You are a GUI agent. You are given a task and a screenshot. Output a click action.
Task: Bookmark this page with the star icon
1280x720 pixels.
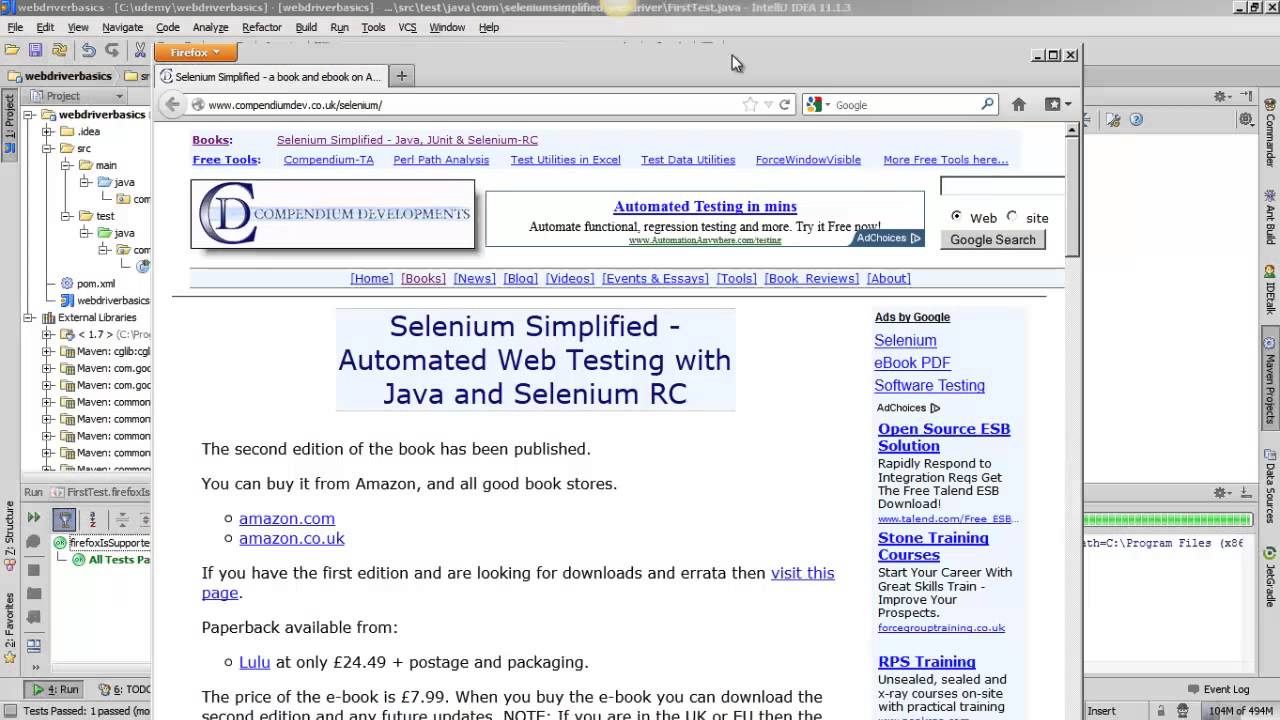tap(750, 104)
